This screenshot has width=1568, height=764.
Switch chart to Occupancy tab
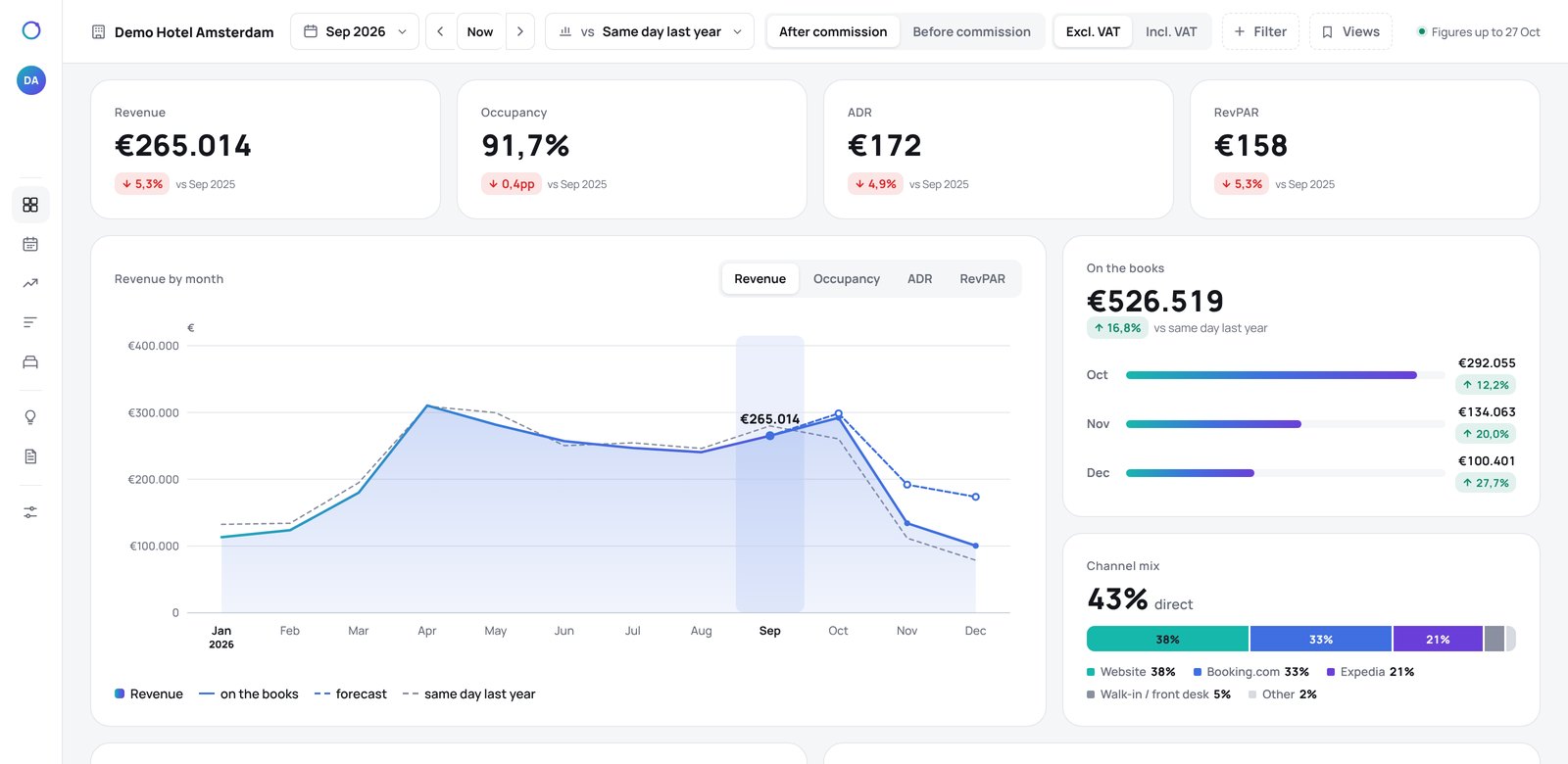pos(847,279)
